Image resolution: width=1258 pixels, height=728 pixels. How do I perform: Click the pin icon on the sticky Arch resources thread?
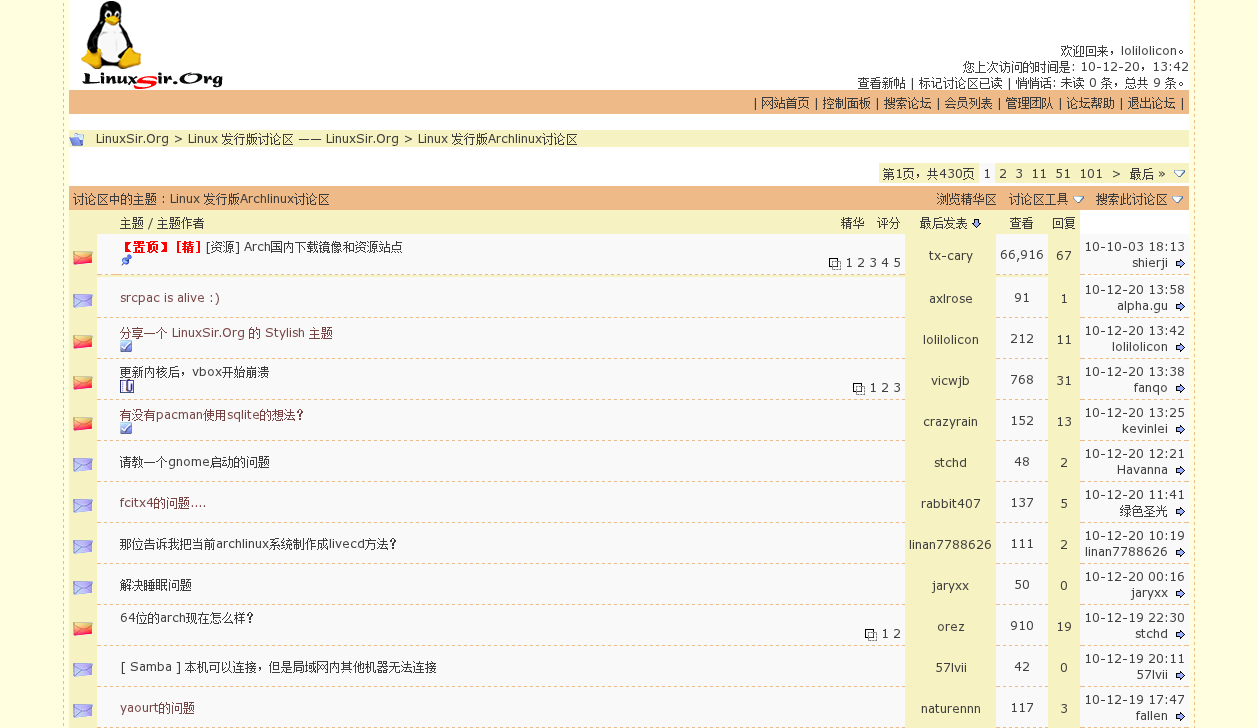point(126,261)
